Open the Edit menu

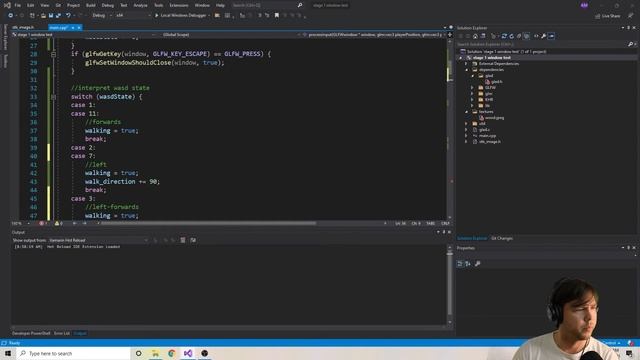click(x=31, y=5)
